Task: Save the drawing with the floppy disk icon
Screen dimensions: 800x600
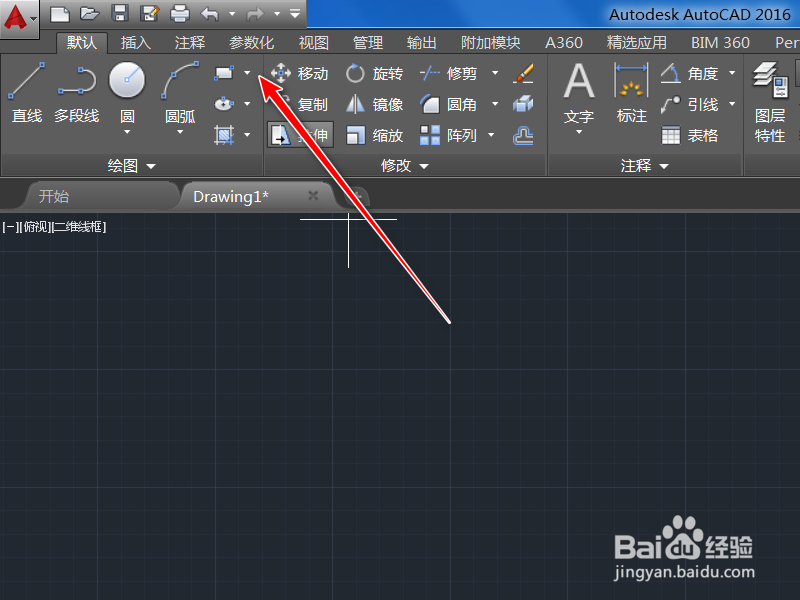Action: [120, 14]
